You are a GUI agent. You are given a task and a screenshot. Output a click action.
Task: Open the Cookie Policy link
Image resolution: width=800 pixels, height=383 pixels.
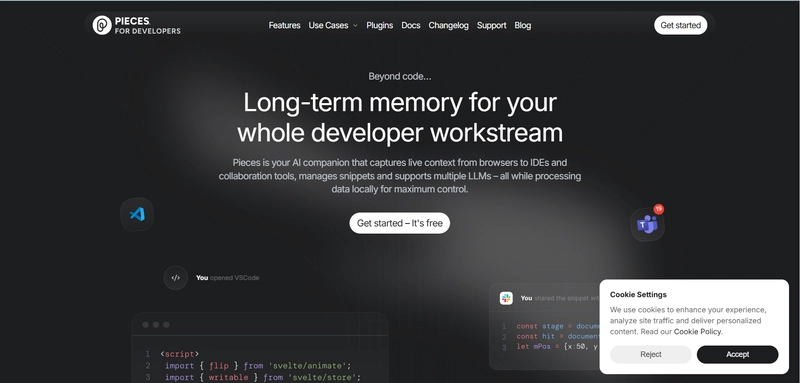pyautogui.click(x=697, y=331)
